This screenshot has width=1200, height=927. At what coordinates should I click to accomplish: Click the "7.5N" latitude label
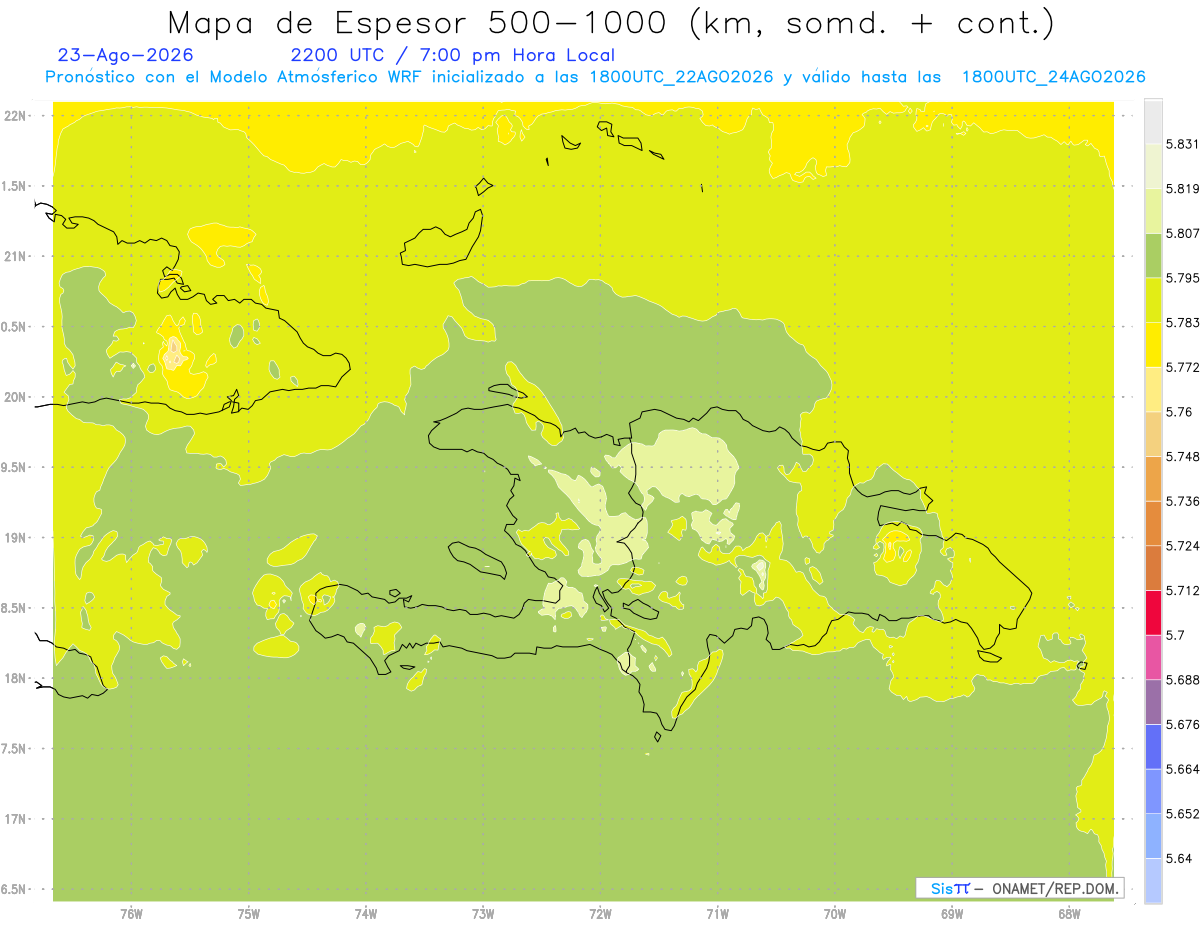(15, 749)
